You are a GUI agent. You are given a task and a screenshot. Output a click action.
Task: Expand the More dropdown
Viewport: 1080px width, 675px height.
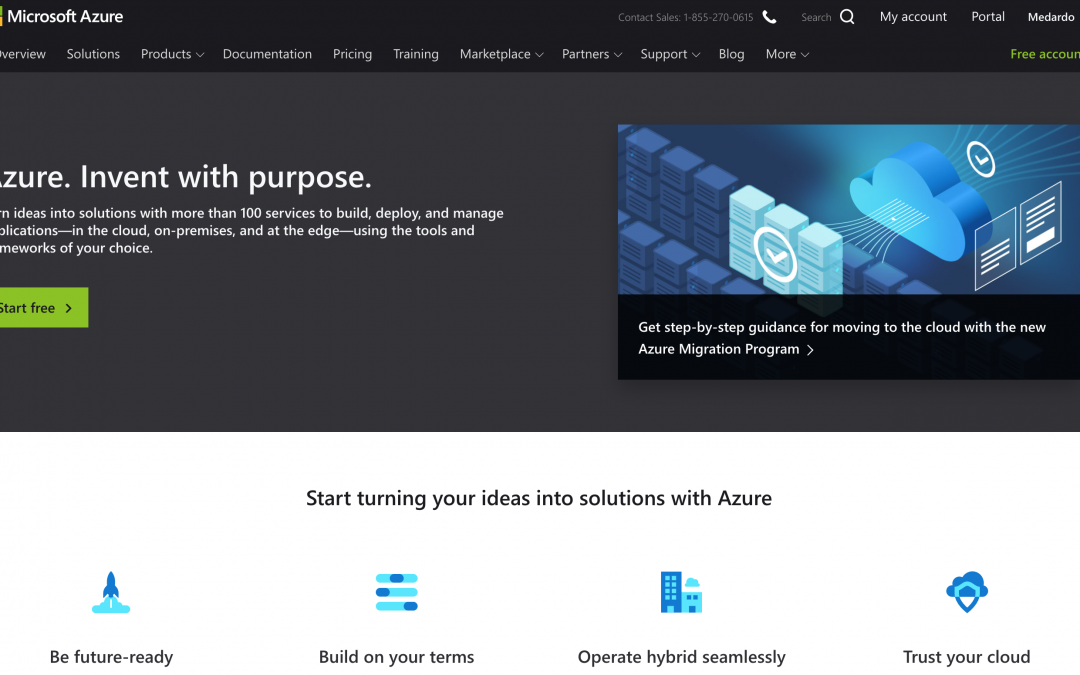pyautogui.click(x=787, y=54)
